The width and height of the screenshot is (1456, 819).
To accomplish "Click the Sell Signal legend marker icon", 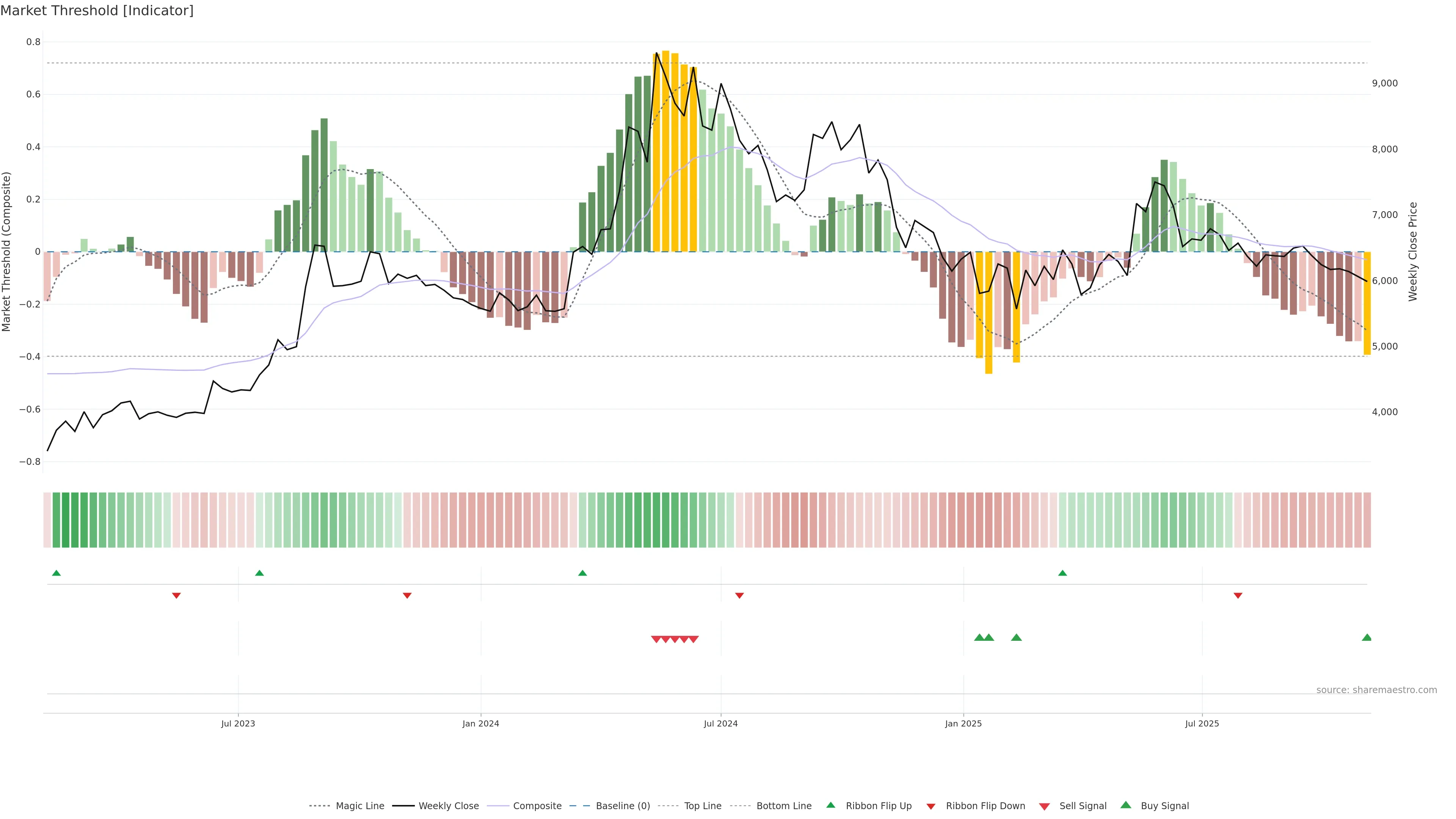I will [1044, 806].
